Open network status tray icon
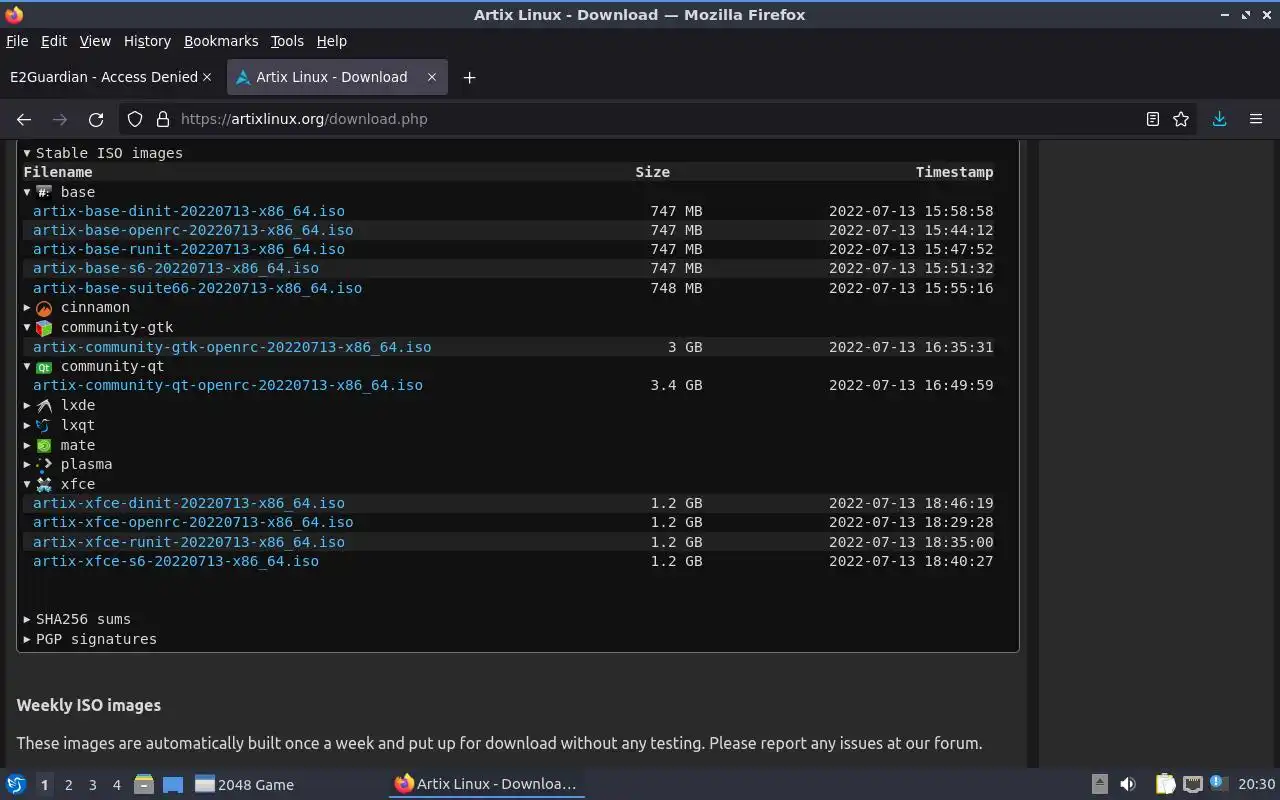Viewport: 1280px width, 800px height. (x=1192, y=784)
